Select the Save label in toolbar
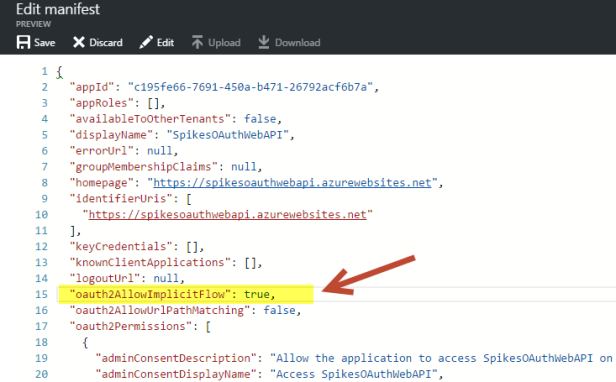 (44, 42)
